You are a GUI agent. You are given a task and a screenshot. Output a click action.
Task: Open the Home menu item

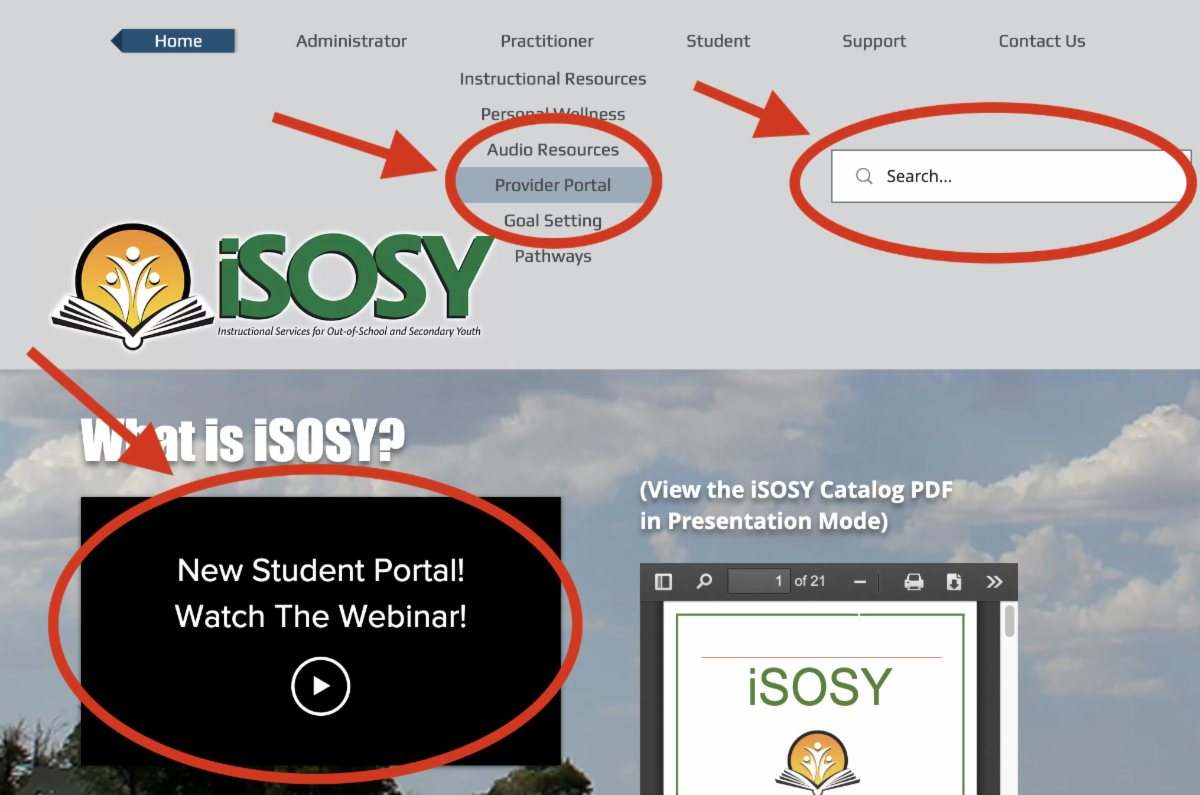click(x=178, y=41)
